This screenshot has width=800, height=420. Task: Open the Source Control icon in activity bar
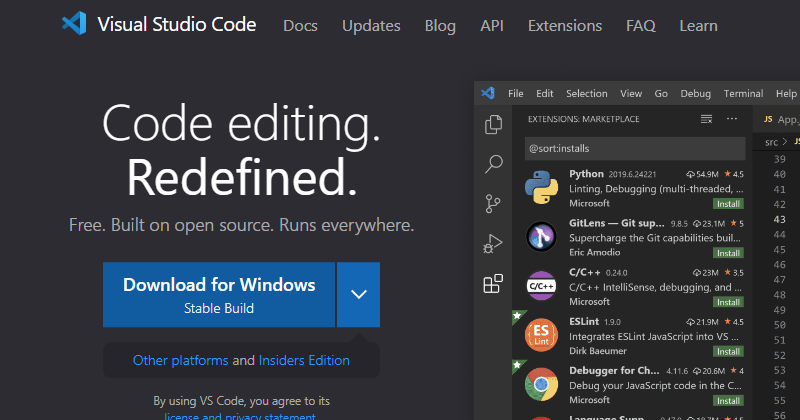(x=493, y=204)
